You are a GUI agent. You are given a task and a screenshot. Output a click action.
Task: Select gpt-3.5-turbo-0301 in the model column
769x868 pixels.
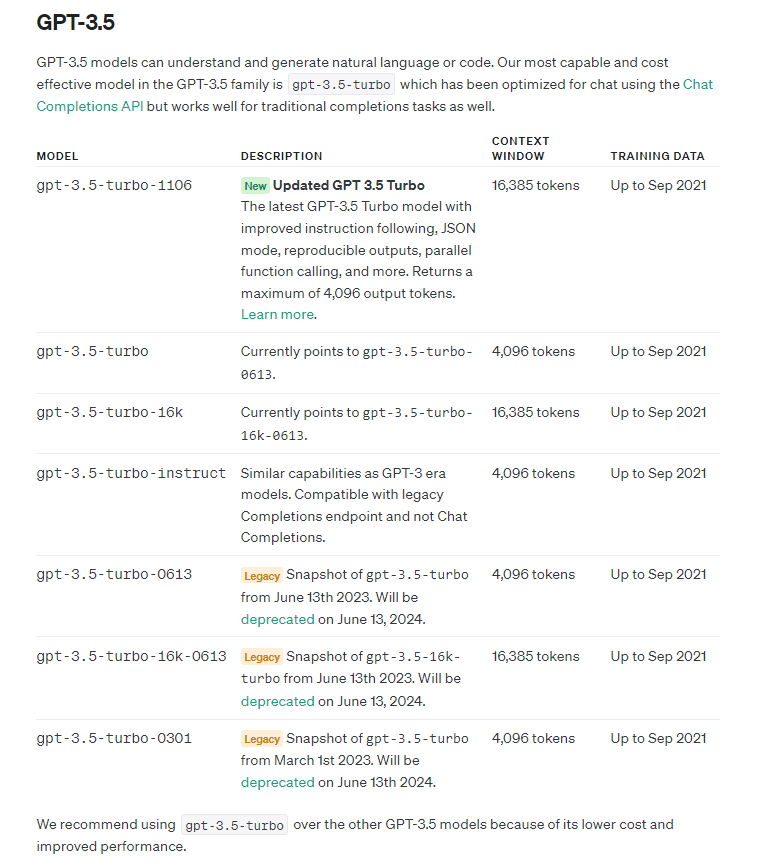point(114,739)
